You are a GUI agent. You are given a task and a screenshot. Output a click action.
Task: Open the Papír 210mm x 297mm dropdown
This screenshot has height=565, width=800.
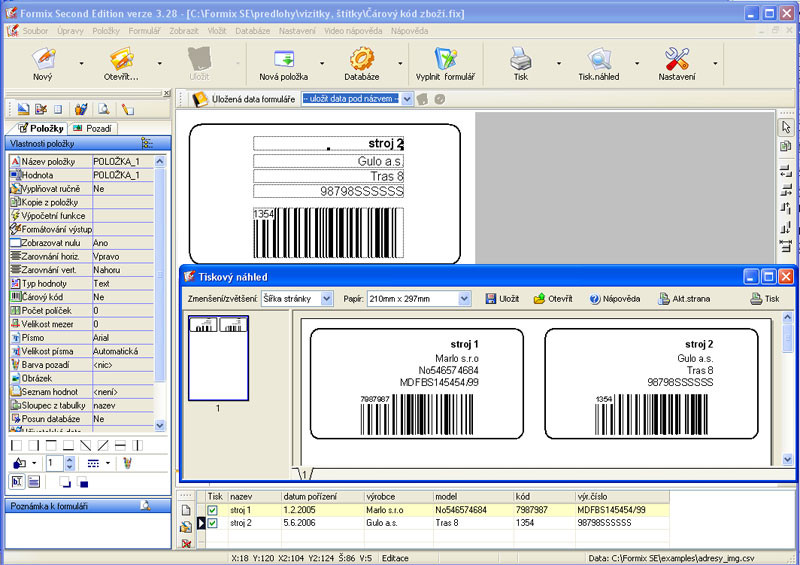tap(464, 299)
